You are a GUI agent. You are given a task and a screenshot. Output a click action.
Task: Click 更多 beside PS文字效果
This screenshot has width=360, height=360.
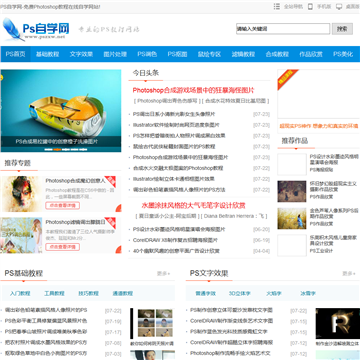point(349,274)
